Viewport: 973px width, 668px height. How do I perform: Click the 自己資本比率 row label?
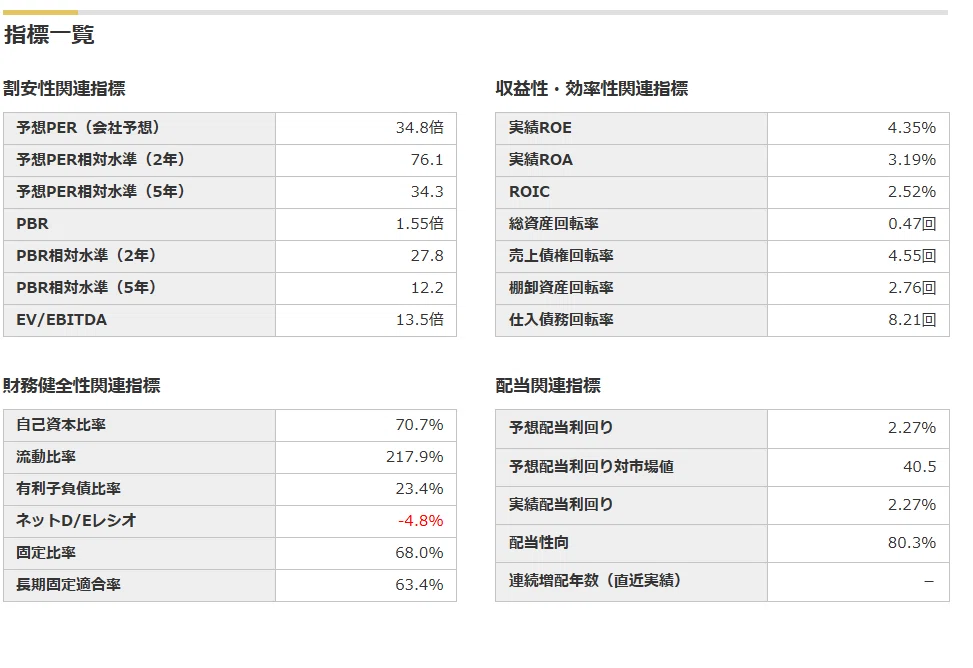coord(61,425)
